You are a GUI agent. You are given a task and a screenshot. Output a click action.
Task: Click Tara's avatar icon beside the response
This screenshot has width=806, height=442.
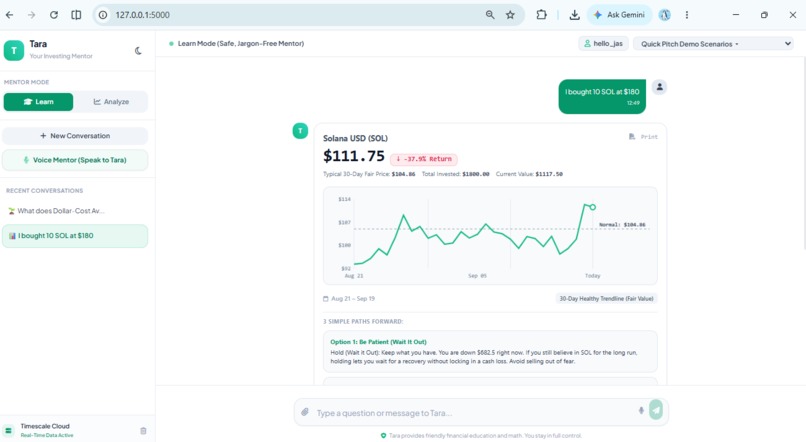(300, 131)
